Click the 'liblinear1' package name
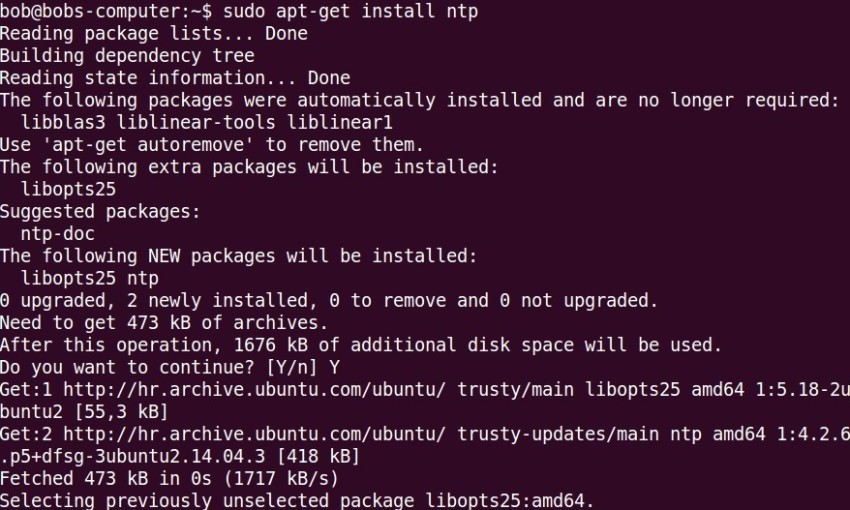This screenshot has height=510, width=850. point(339,122)
